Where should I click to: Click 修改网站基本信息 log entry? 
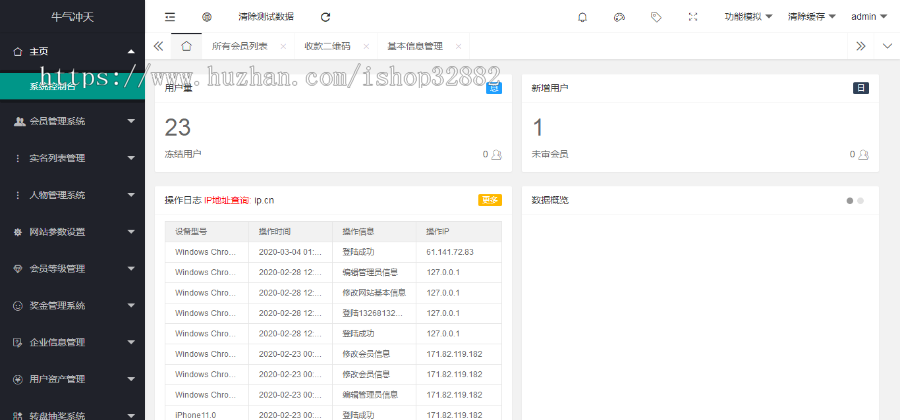(374, 293)
